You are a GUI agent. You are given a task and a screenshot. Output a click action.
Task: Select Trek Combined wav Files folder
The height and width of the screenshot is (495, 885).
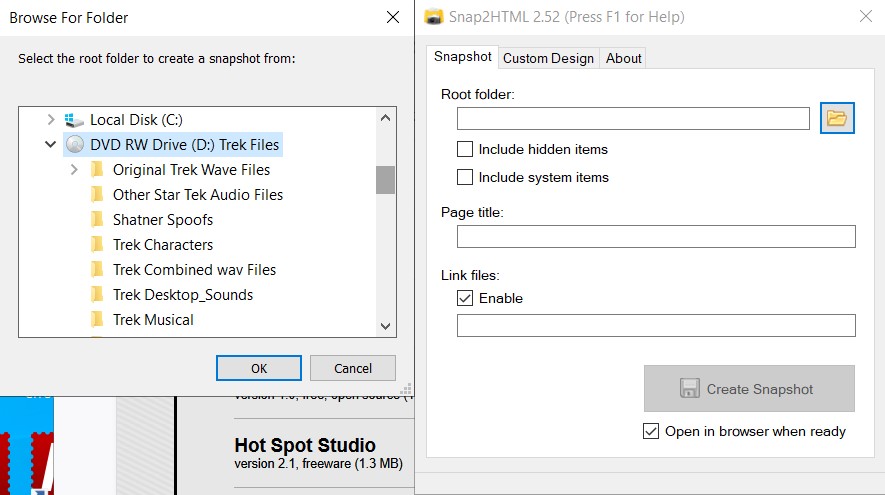click(194, 269)
